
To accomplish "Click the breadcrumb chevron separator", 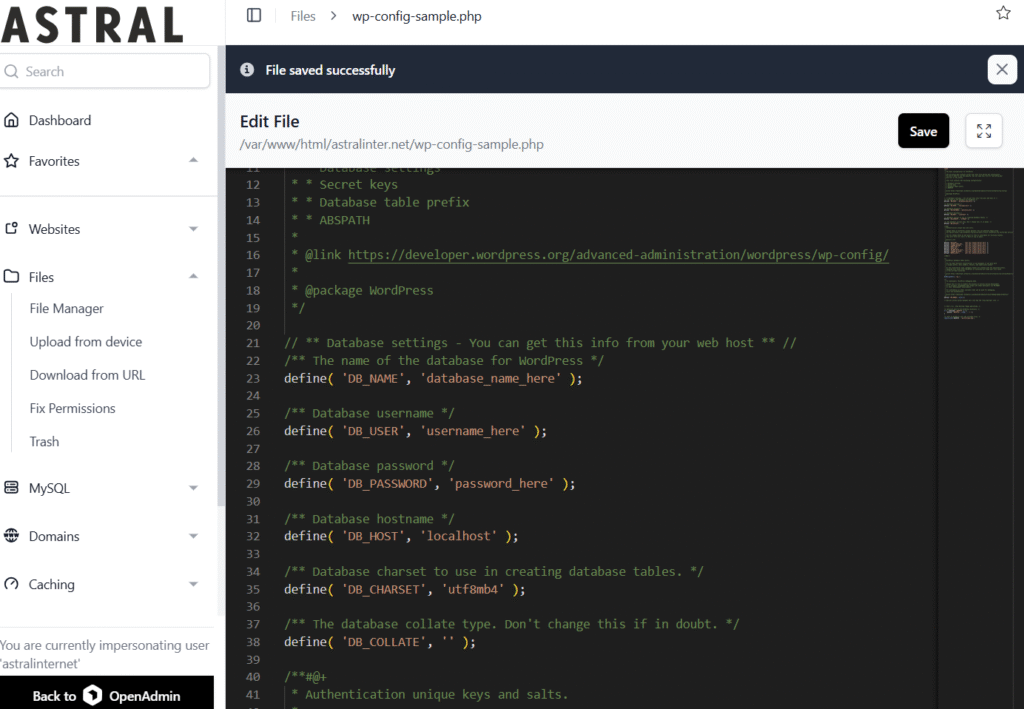I will tap(334, 16).
